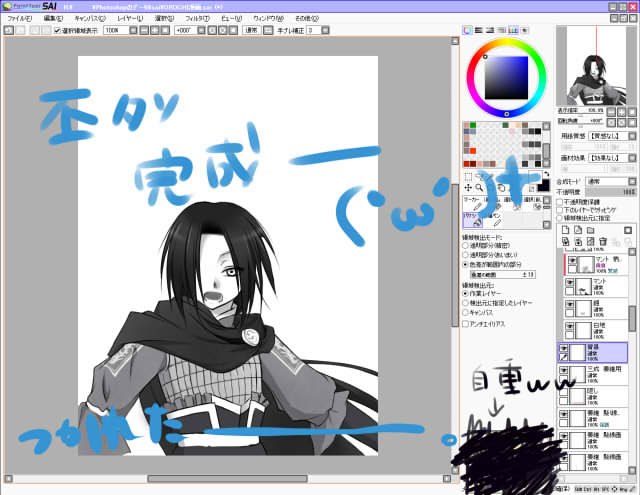Click the zoom percentage input field
This screenshot has height=495, width=640.
[116, 30]
